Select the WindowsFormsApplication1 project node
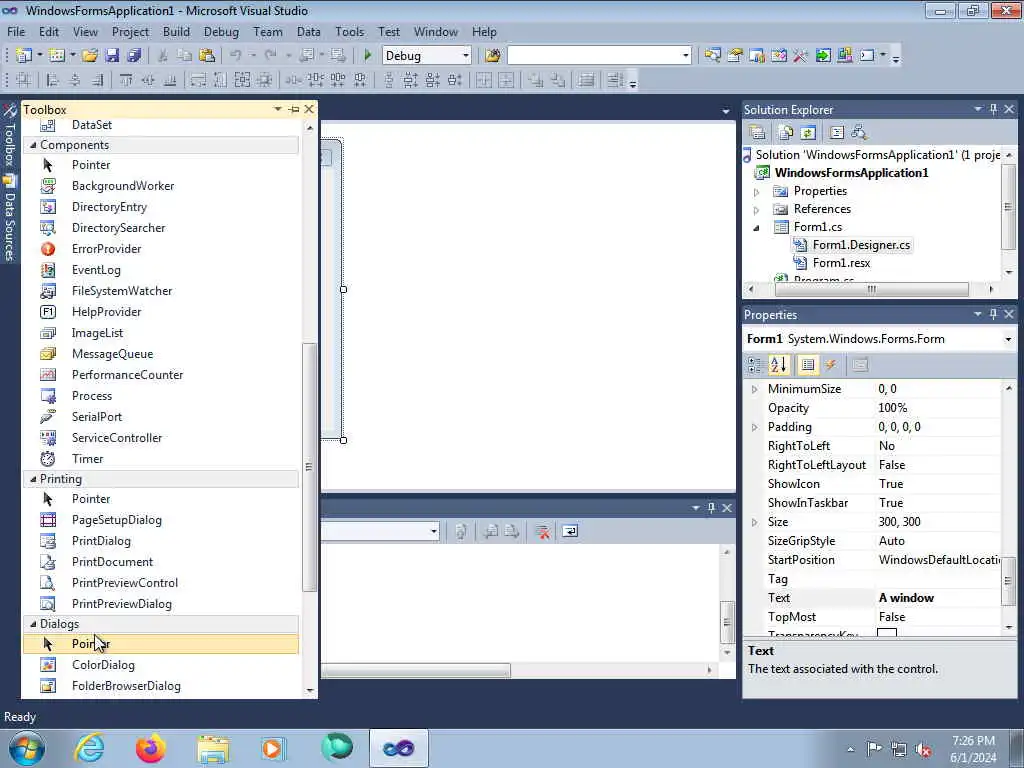Screen dimensions: 1024x768 tap(851, 173)
